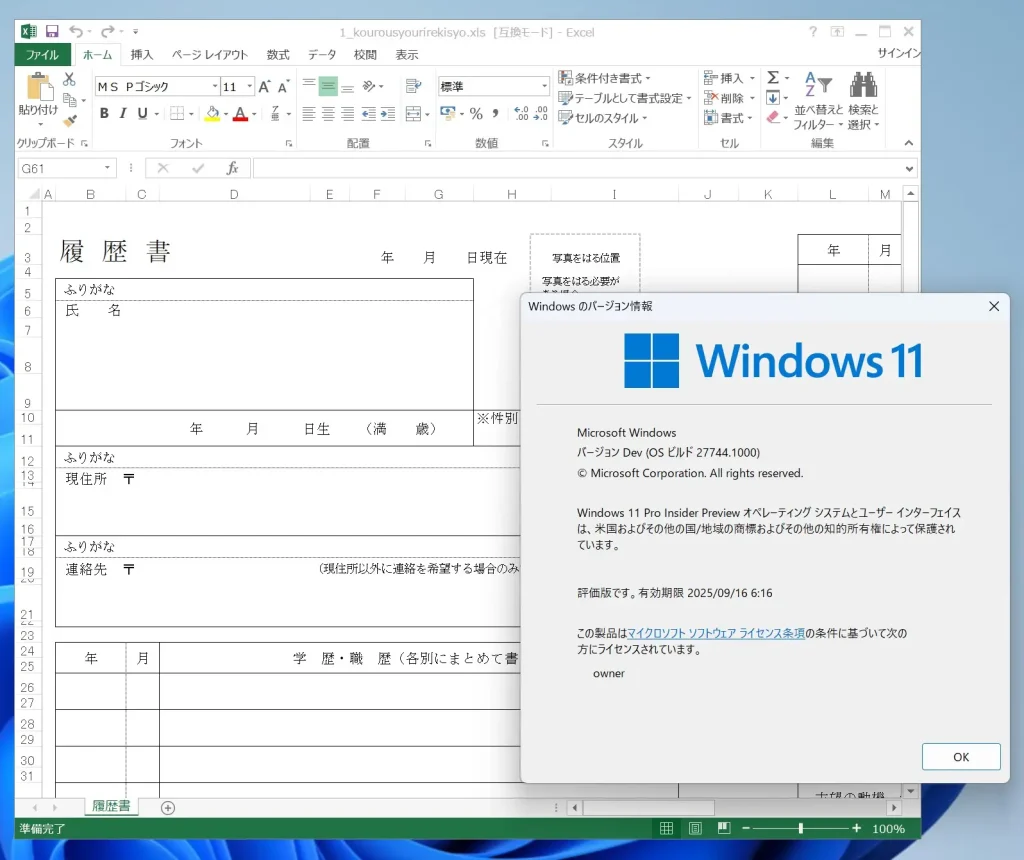This screenshot has height=860, width=1024.
Task: Toggle top vertical alignment button
Action: (x=309, y=86)
